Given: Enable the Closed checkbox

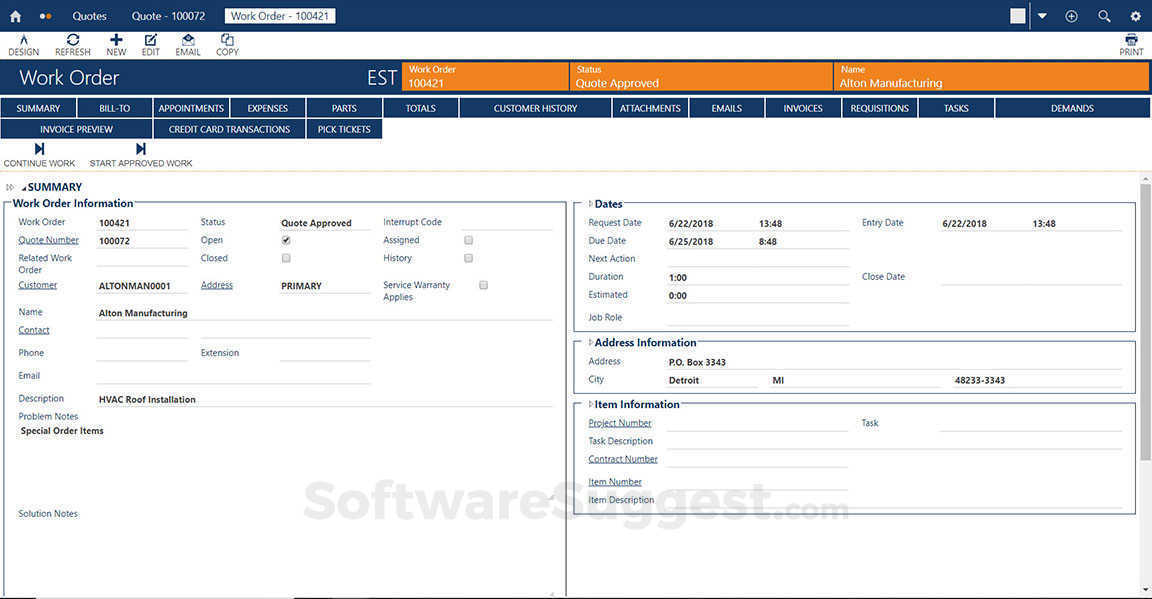Looking at the screenshot, I should (285, 258).
